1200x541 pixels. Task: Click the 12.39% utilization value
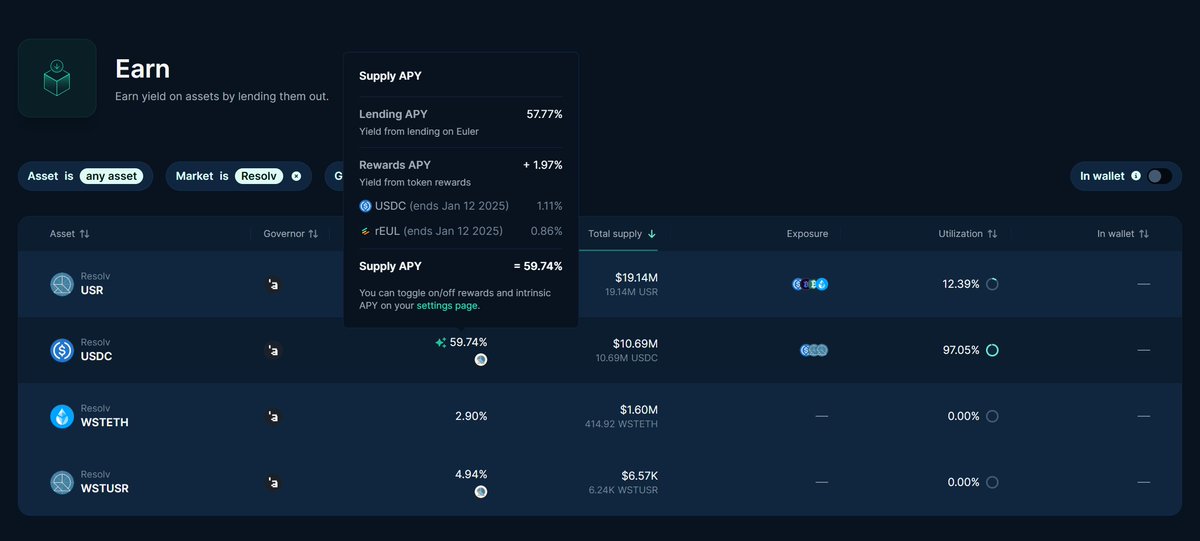(961, 284)
